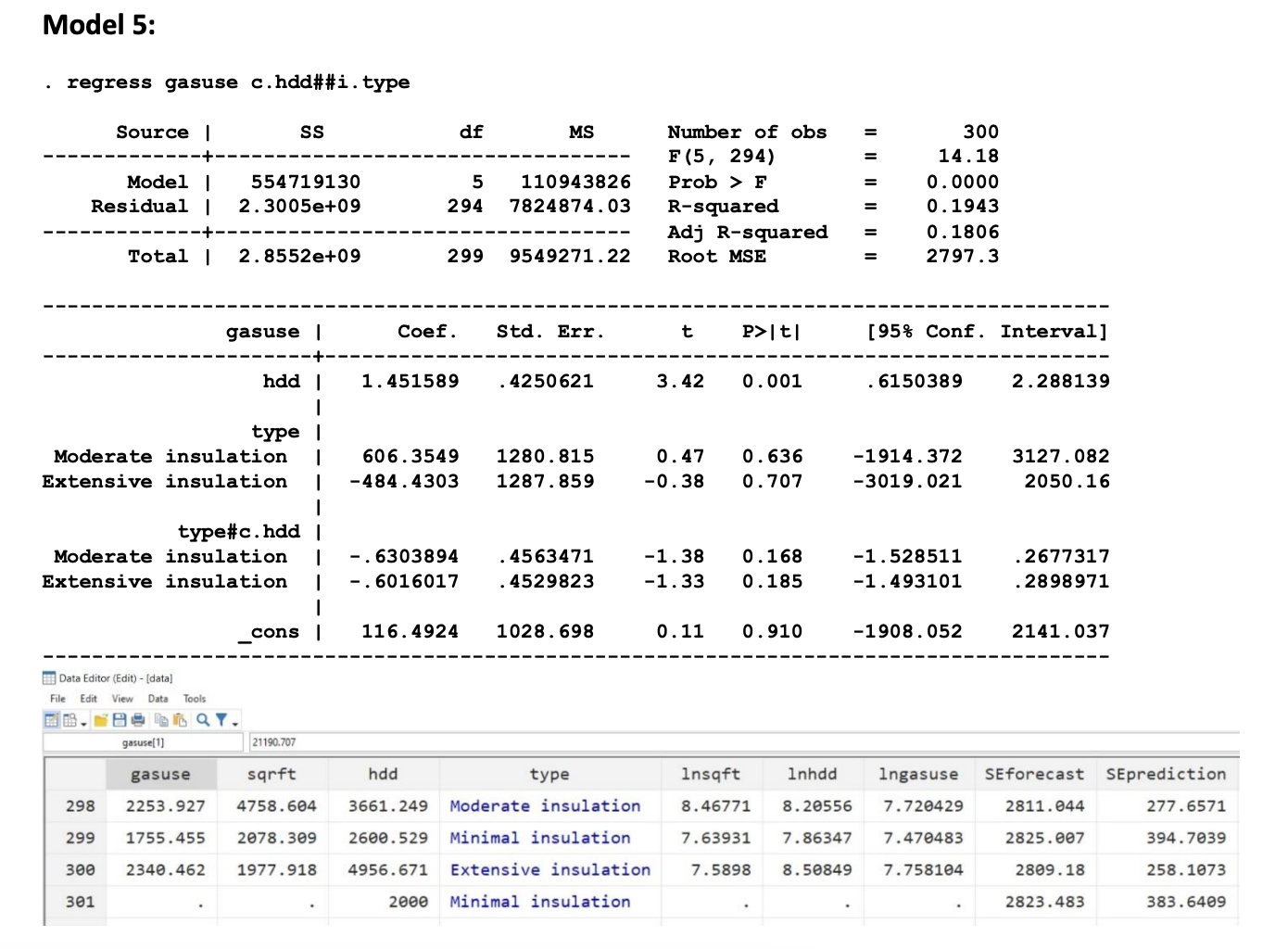Open Find using the magnifier icon
The height and width of the screenshot is (949, 1288).
pyautogui.click(x=203, y=719)
